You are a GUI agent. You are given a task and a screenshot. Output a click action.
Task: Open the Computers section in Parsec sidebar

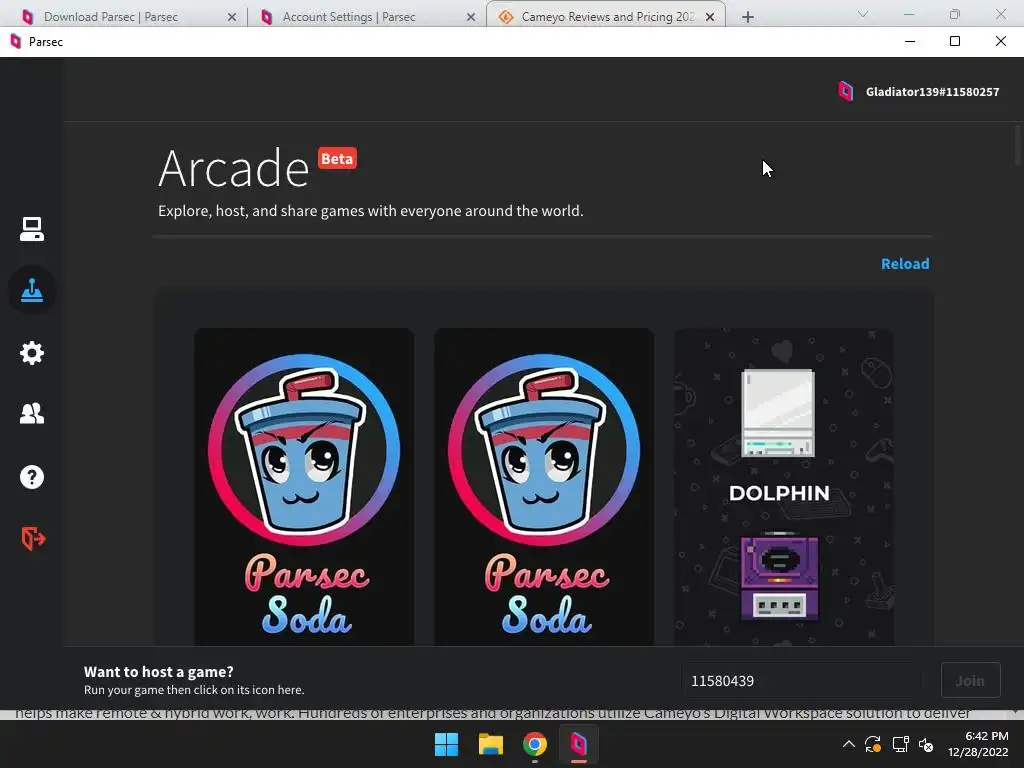coord(31,229)
